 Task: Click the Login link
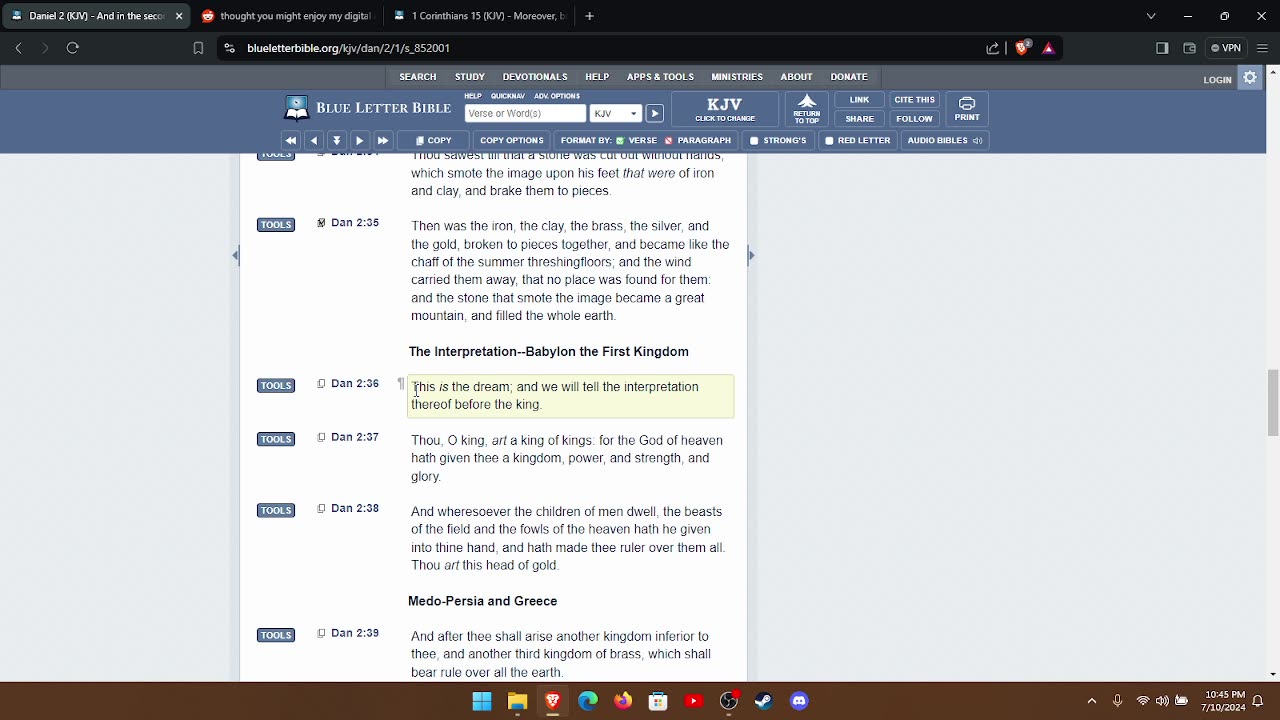1217,80
